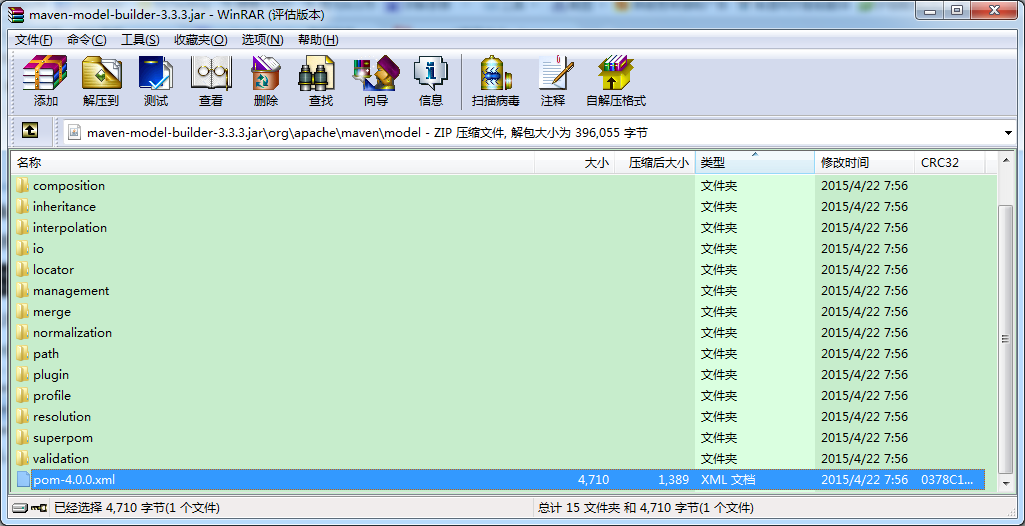Select the plugin folder row
Screen dimensions: 1025x526
pyautogui.click(x=500, y=374)
